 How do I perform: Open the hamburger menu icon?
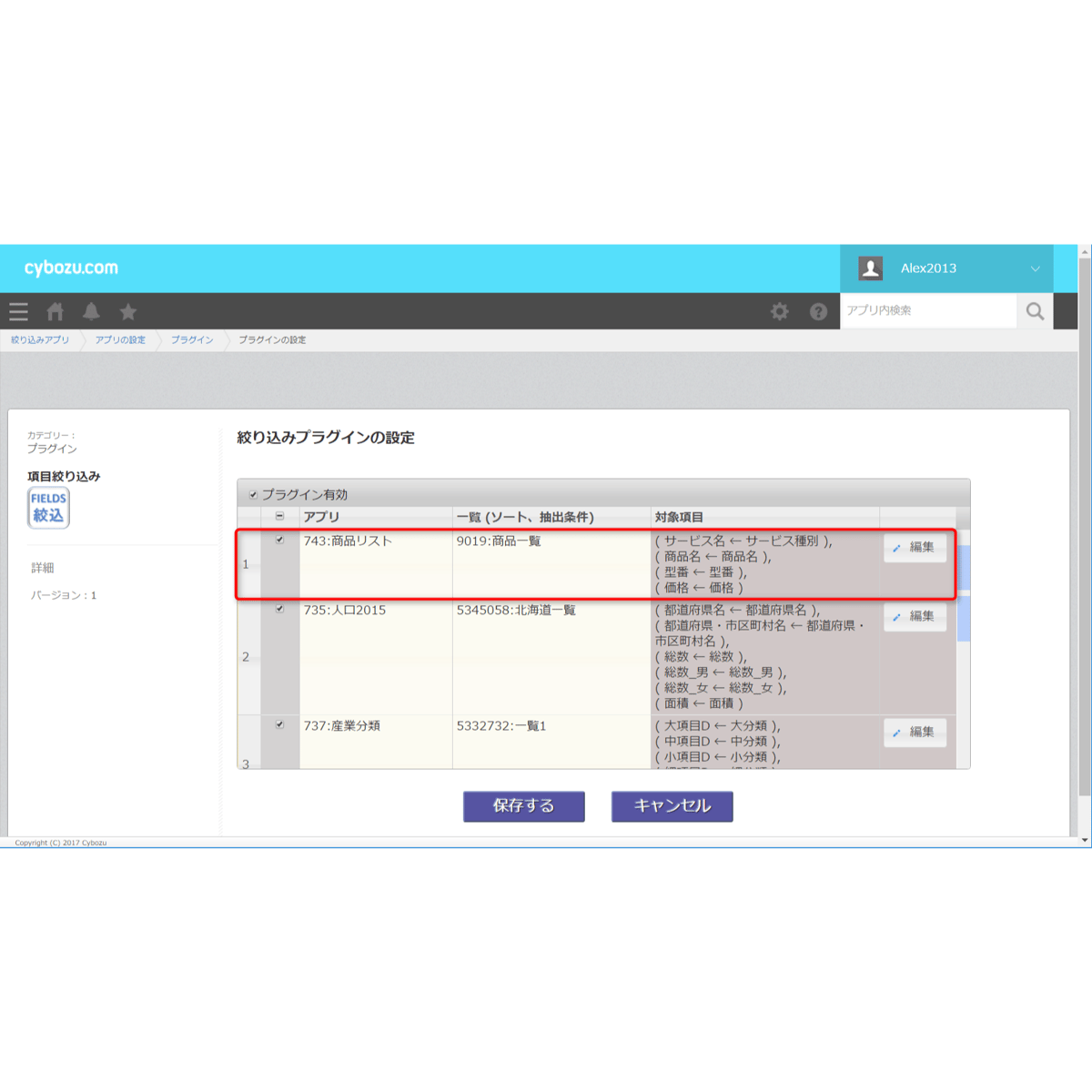pos(18,312)
